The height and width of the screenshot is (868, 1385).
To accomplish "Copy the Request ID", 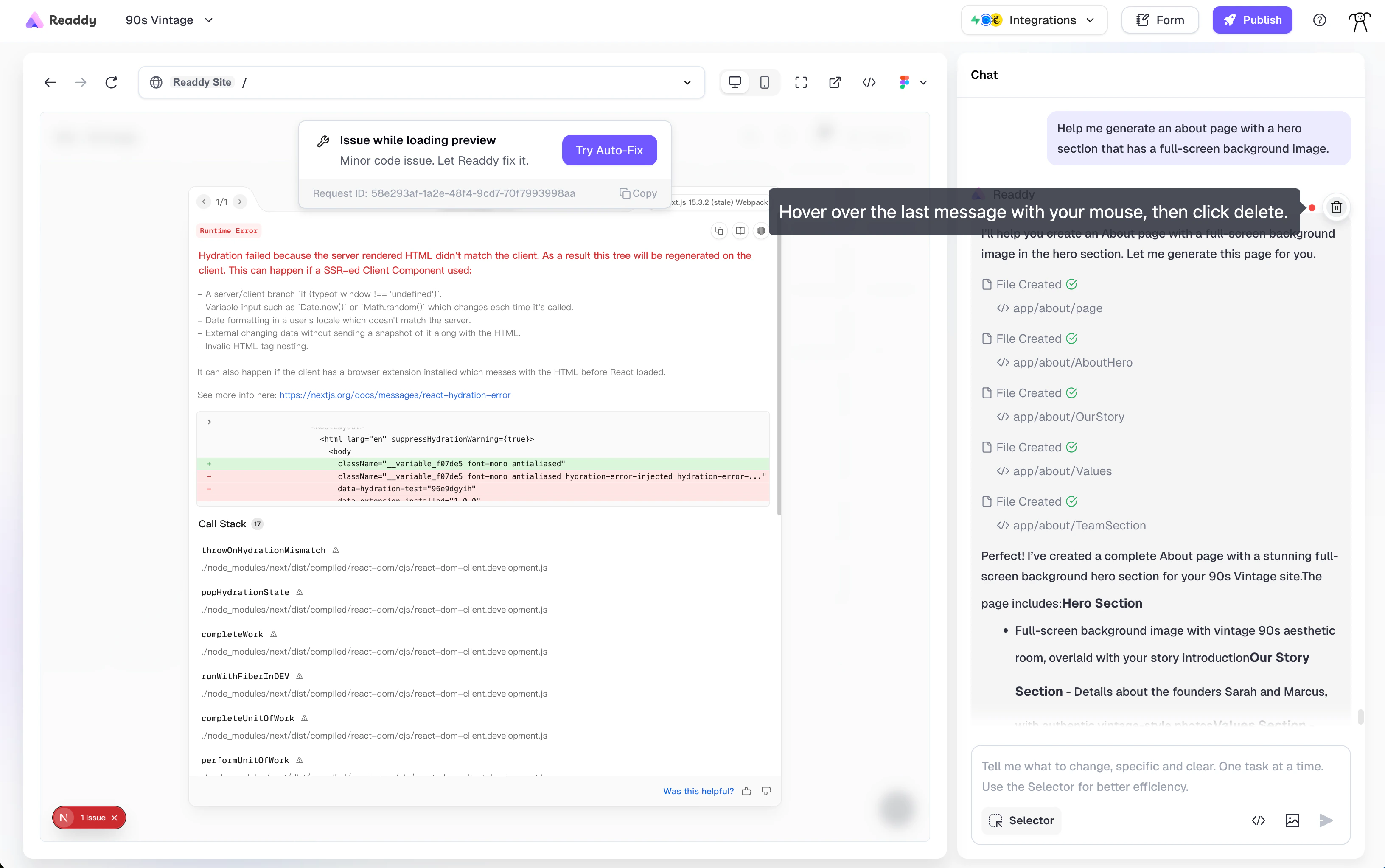I will 638,193.
